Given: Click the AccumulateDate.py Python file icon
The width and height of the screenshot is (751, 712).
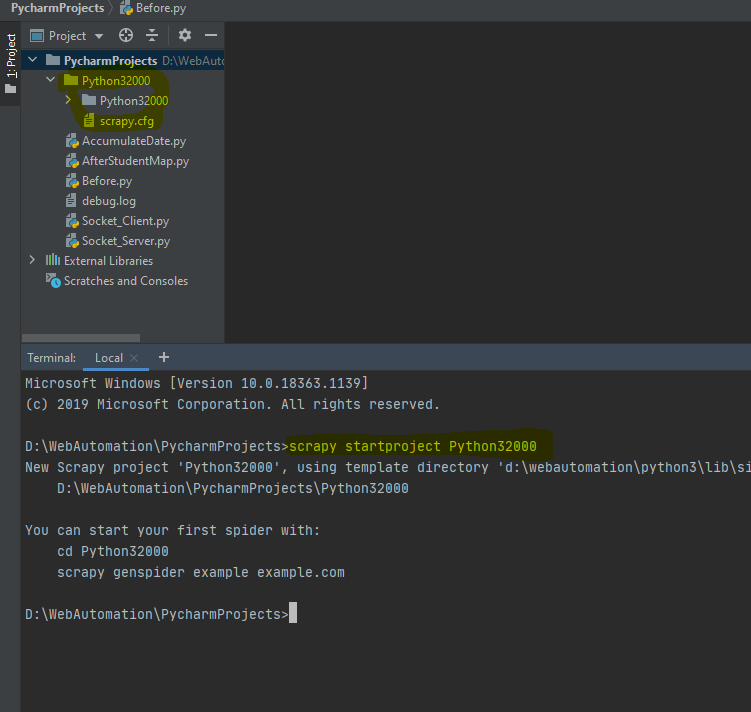Looking at the screenshot, I should click(72, 141).
